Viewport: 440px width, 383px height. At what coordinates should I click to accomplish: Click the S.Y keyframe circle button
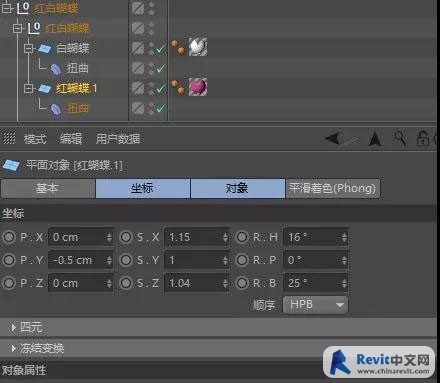point(126,260)
